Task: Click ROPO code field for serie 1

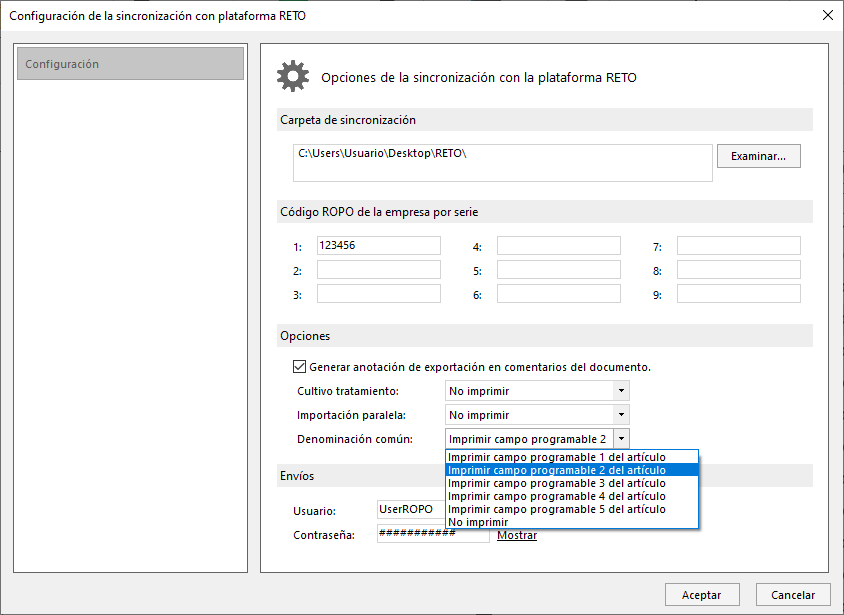Action: tap(378, 245)
